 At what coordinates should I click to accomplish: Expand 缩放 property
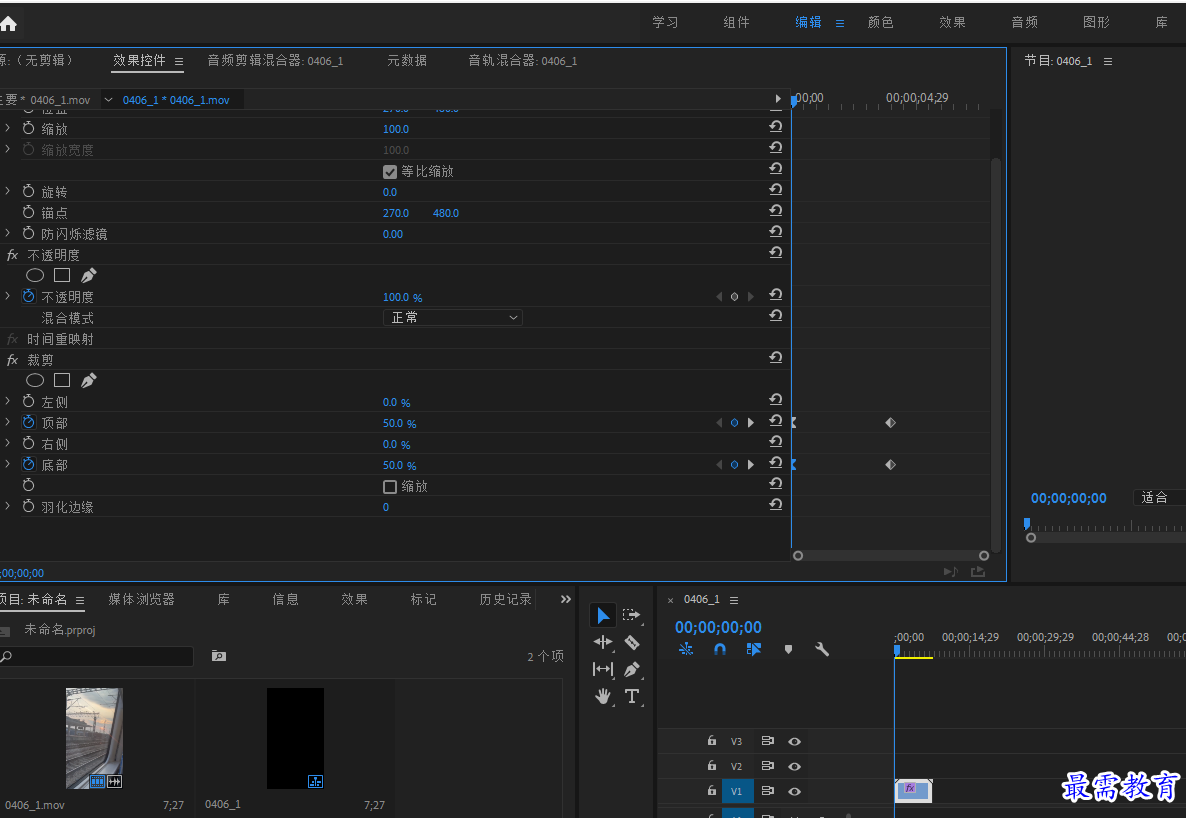8,129
